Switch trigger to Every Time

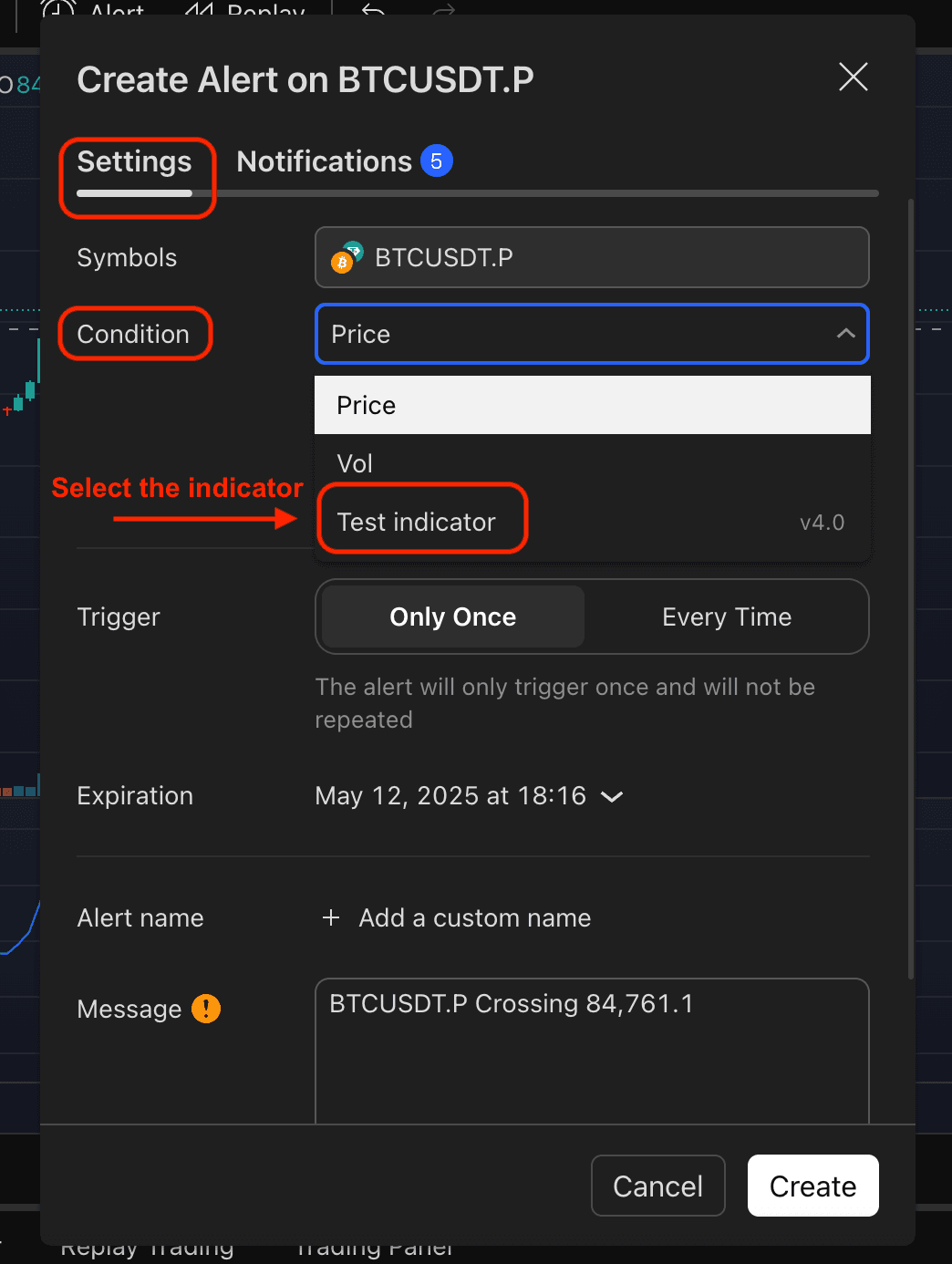pos(726,616)
